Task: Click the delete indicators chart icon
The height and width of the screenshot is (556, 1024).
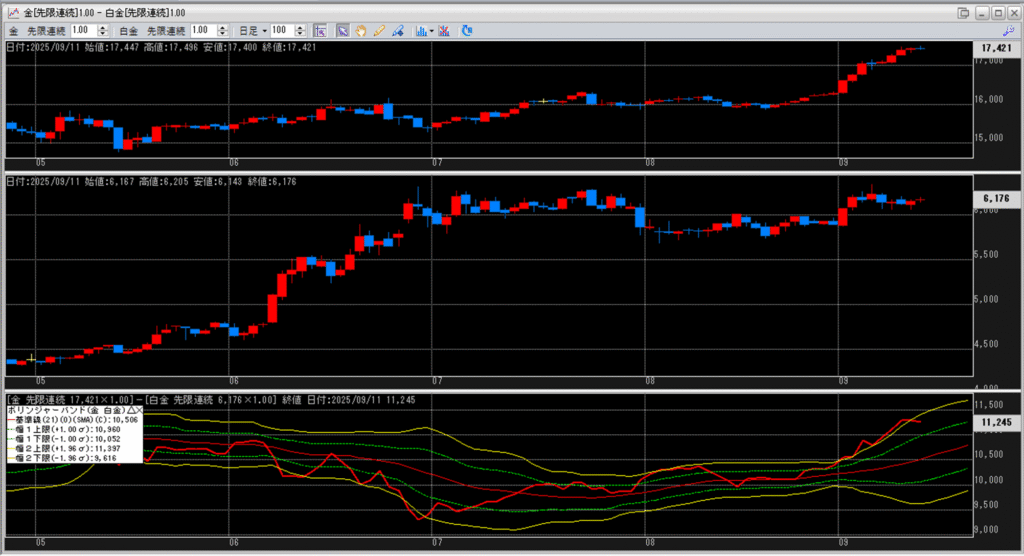Action: 443,31
